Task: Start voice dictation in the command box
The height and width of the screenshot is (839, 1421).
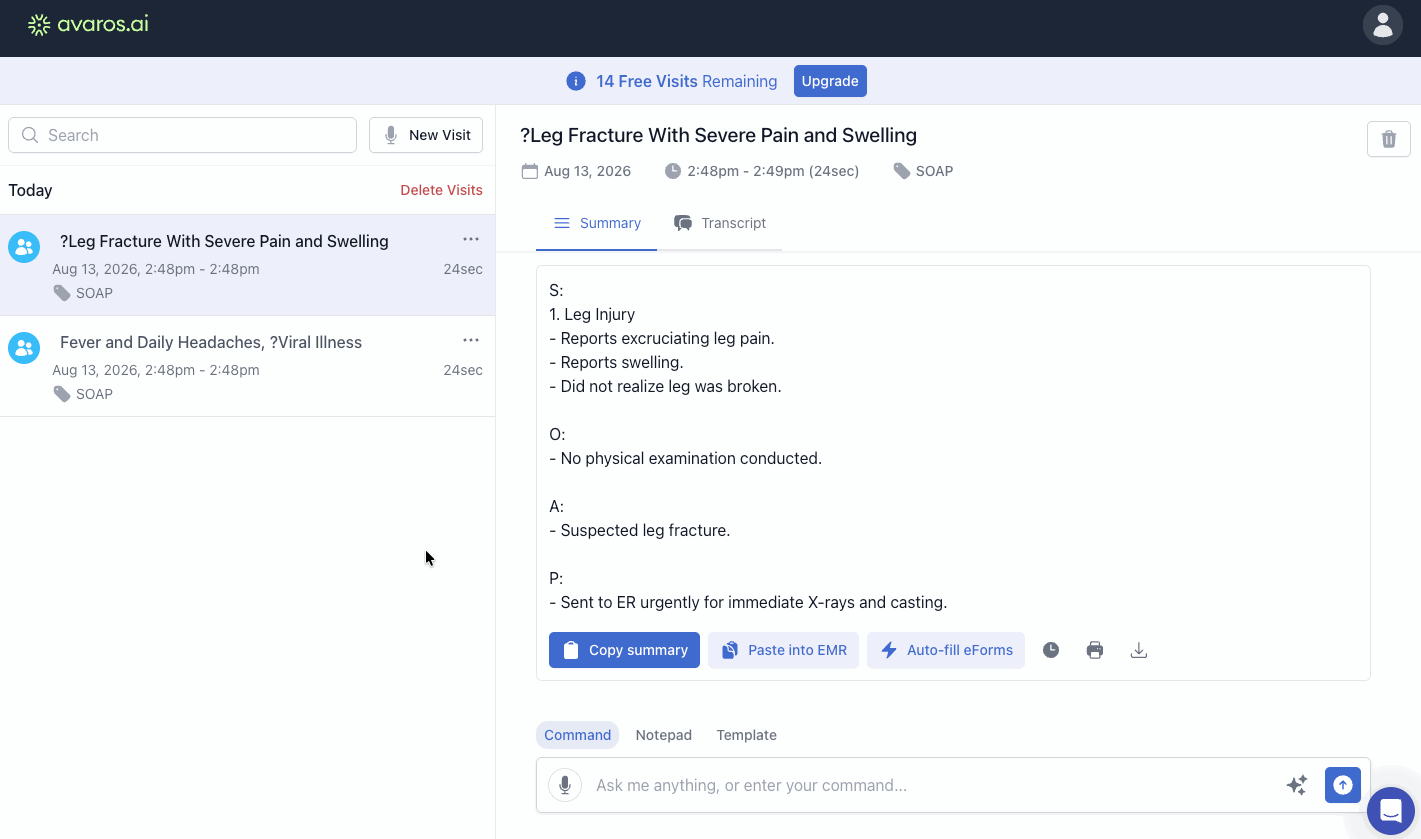Action: click(x=565, y=785)
